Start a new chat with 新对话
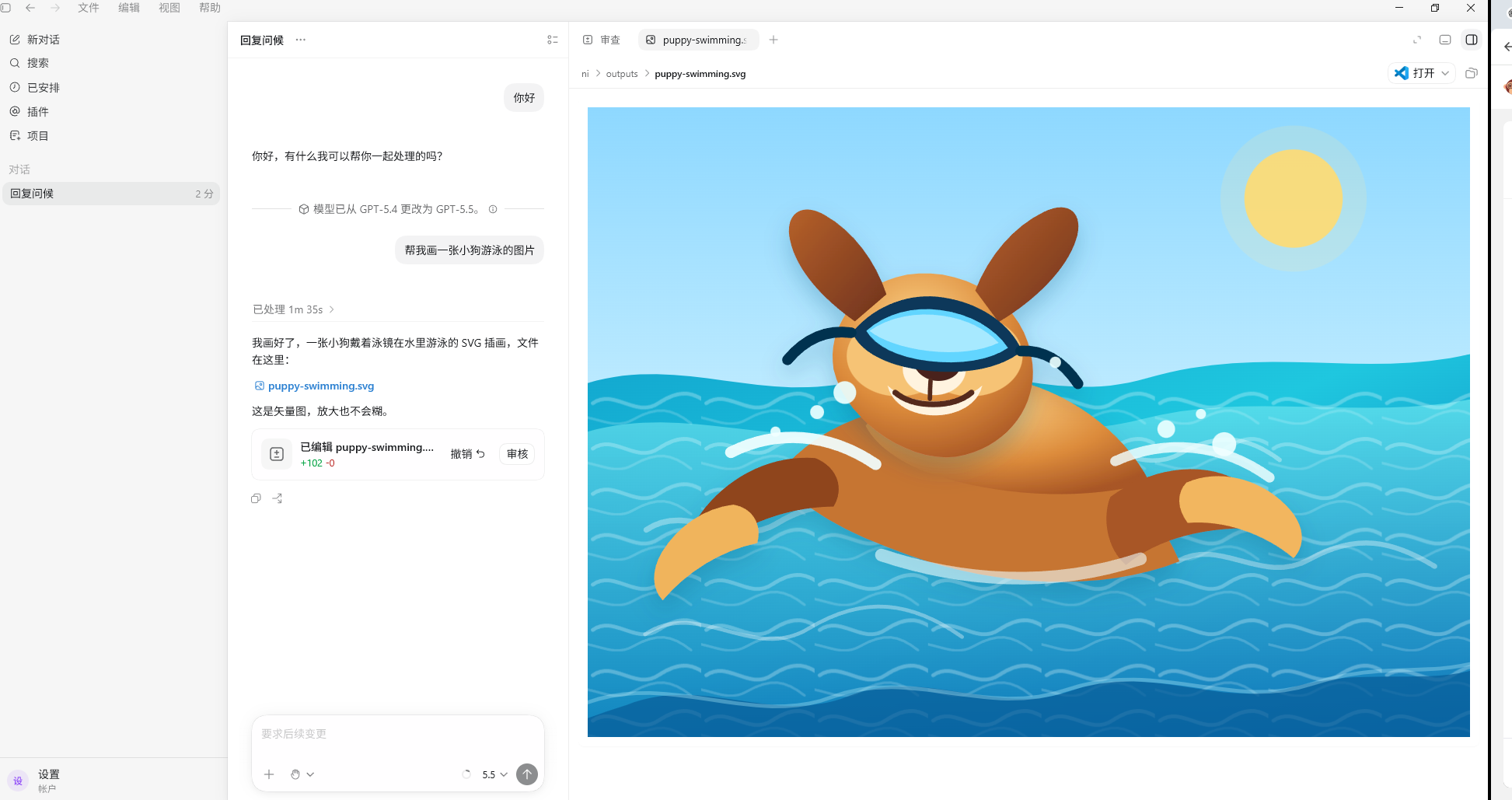 35,40
